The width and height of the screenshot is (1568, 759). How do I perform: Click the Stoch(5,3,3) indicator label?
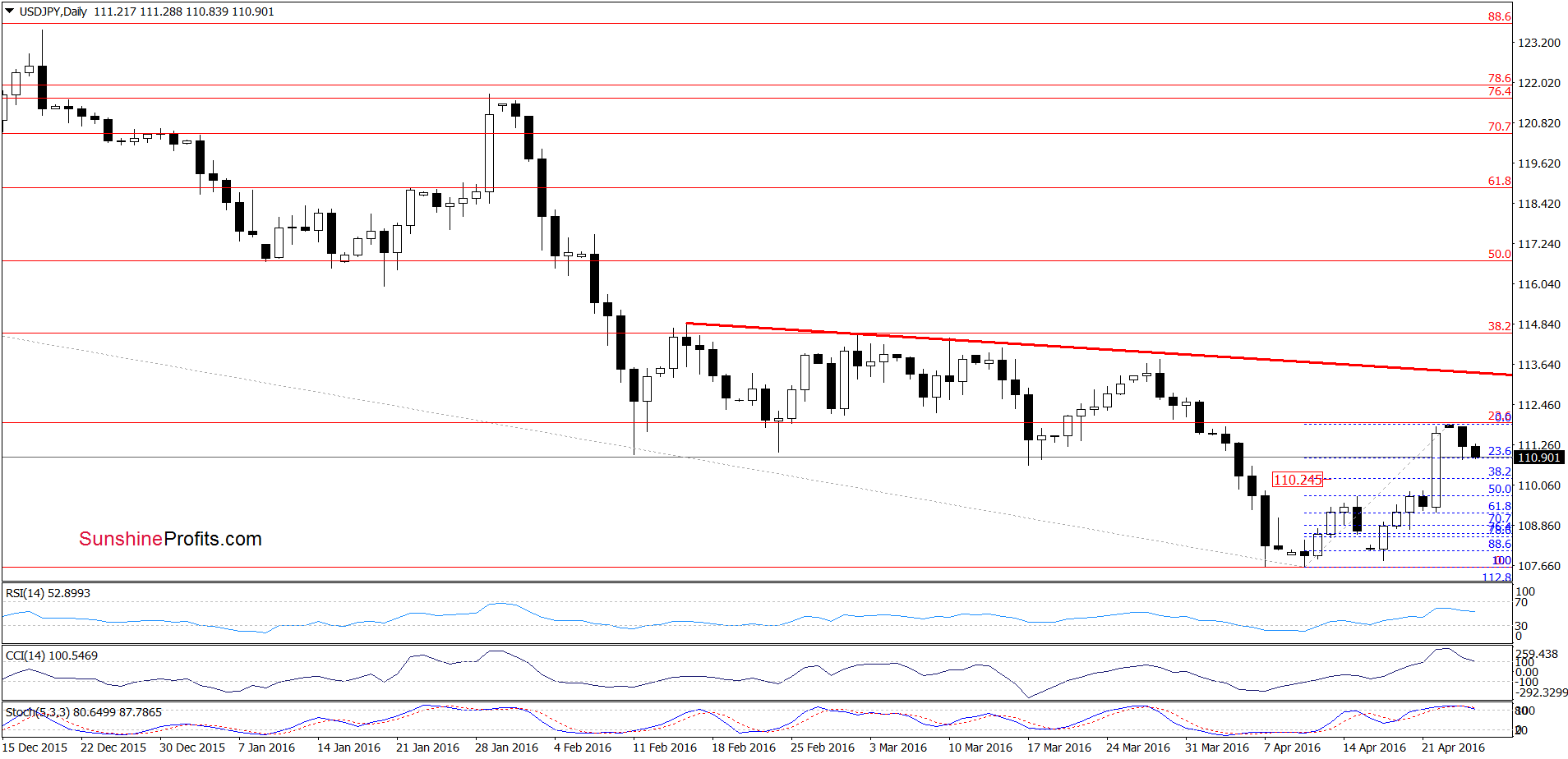[83, 712]
